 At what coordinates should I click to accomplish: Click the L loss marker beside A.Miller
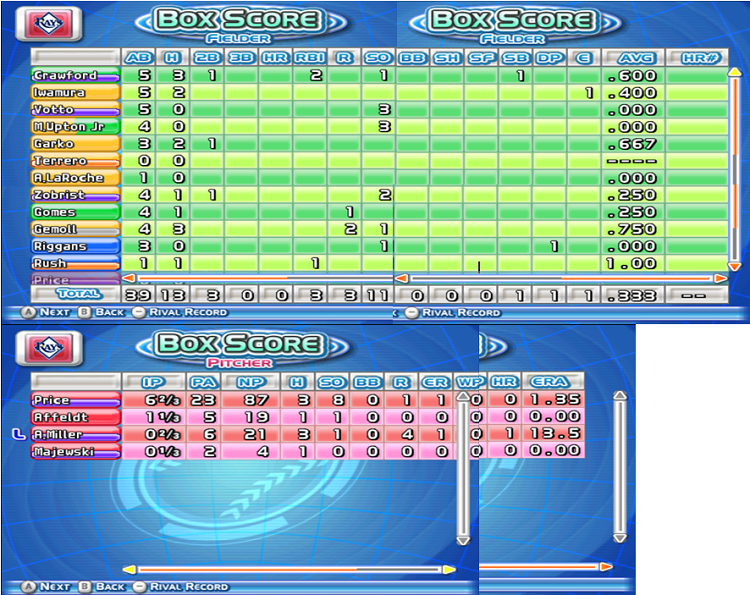[19, 434]
